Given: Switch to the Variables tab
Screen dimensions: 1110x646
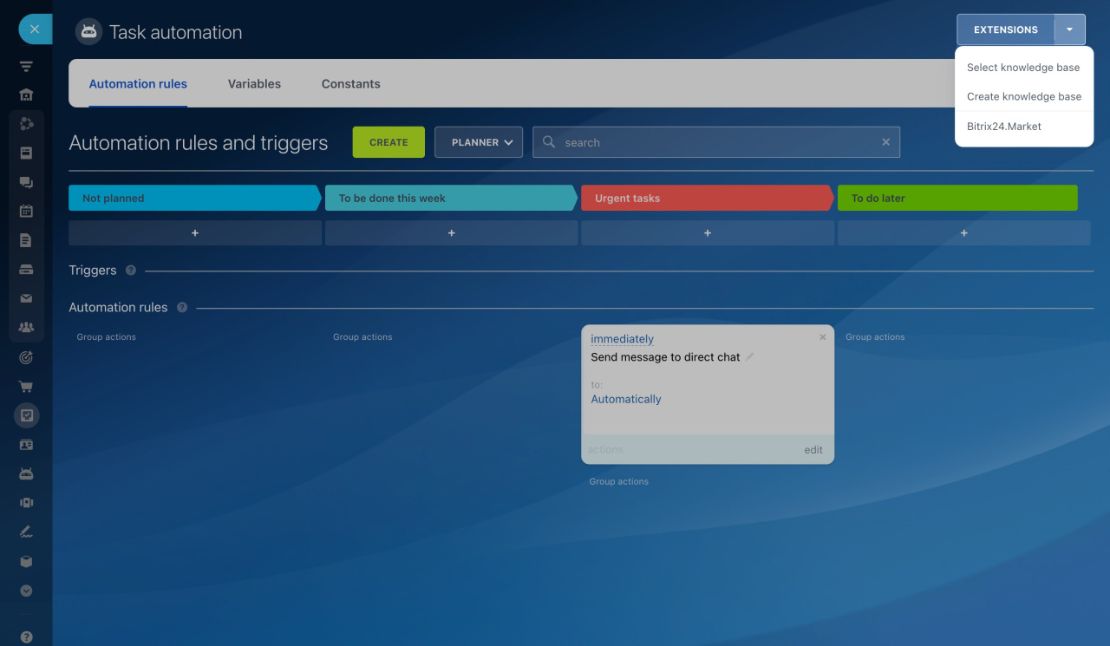Looking at the screenshot, I should point(254,83).
